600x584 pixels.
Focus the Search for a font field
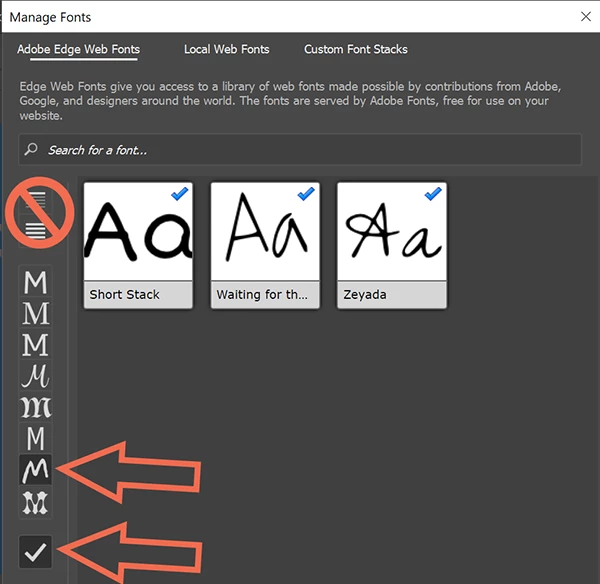[x=300, y=149]
